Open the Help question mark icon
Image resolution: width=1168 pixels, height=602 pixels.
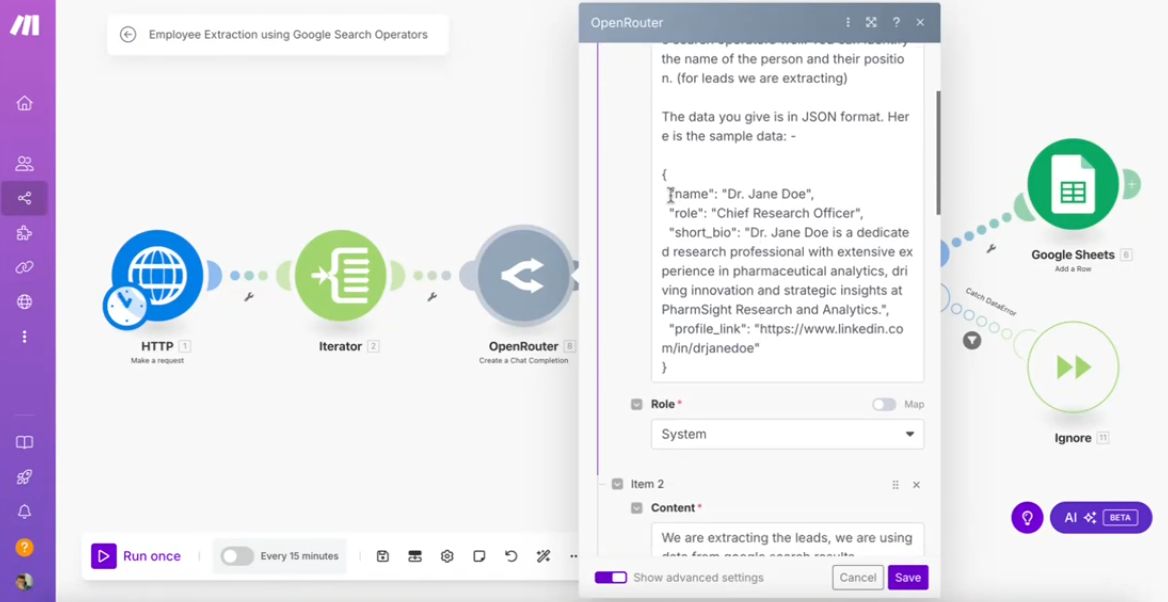25,548
